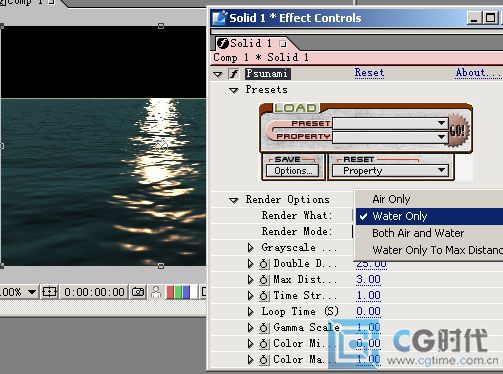
Task: Minimize the Effect Controls window
Action: point(474,18)
